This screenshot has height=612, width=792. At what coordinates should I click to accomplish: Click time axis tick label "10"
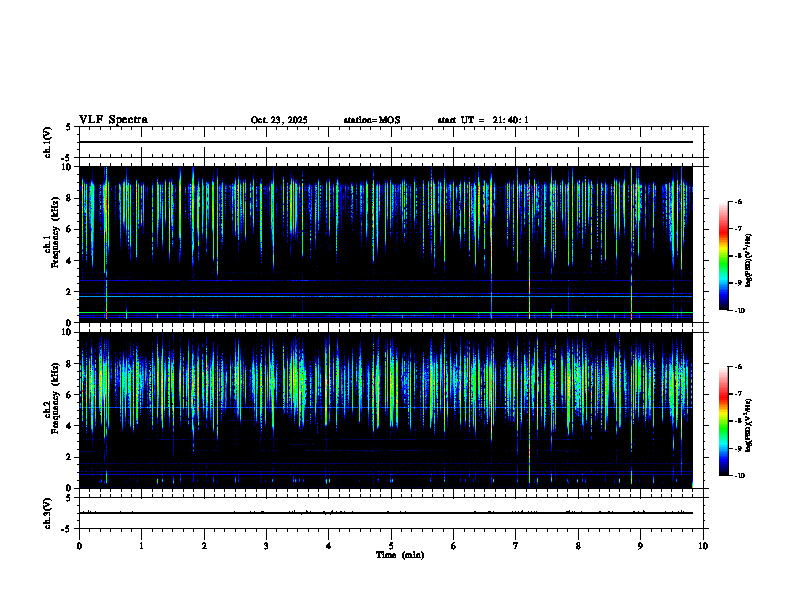pos(703,546)
